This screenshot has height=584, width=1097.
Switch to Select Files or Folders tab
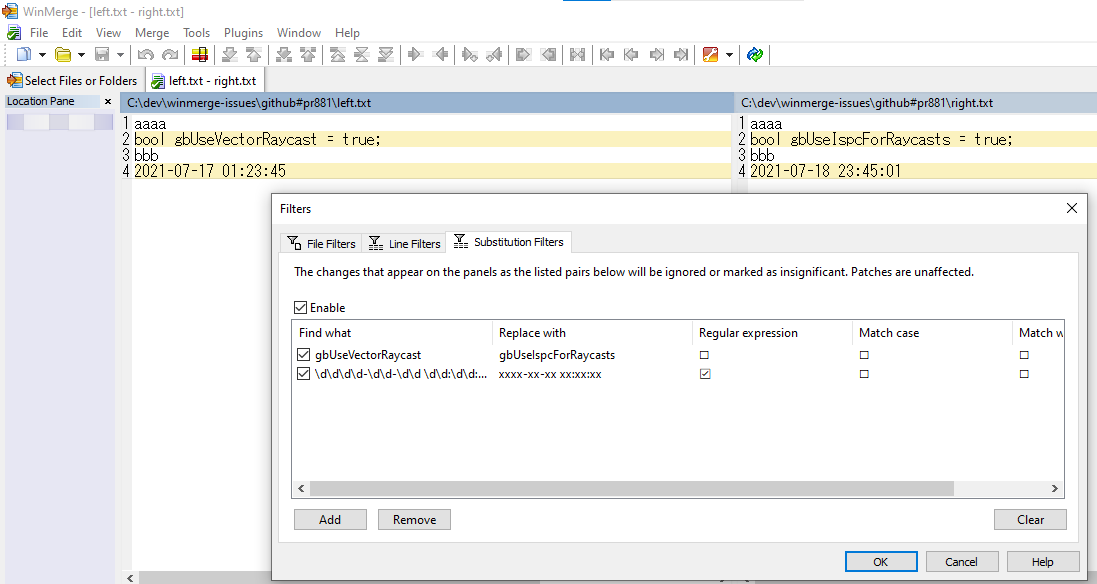click(72, 80)
